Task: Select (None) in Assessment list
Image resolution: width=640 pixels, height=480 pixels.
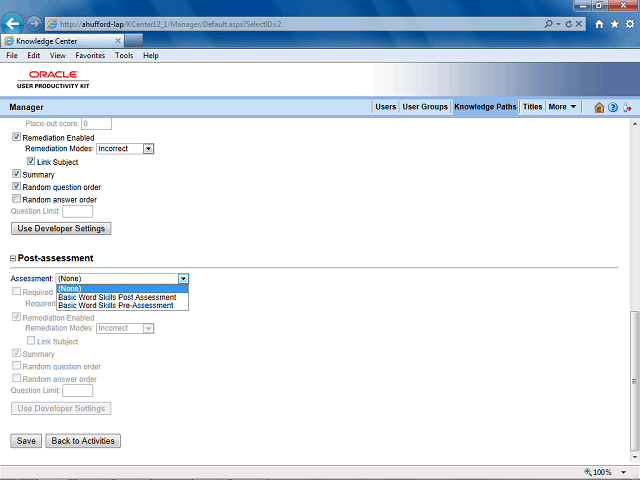Action: (122, 289)
